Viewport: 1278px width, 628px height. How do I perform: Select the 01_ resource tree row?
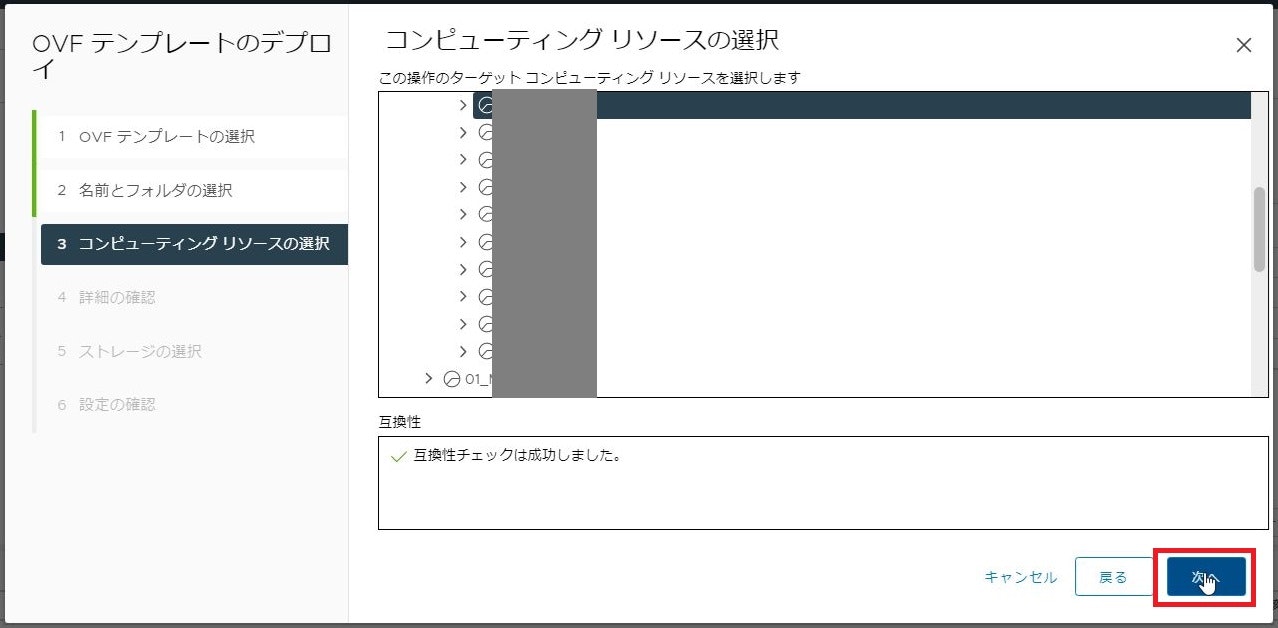coord(815,379)
